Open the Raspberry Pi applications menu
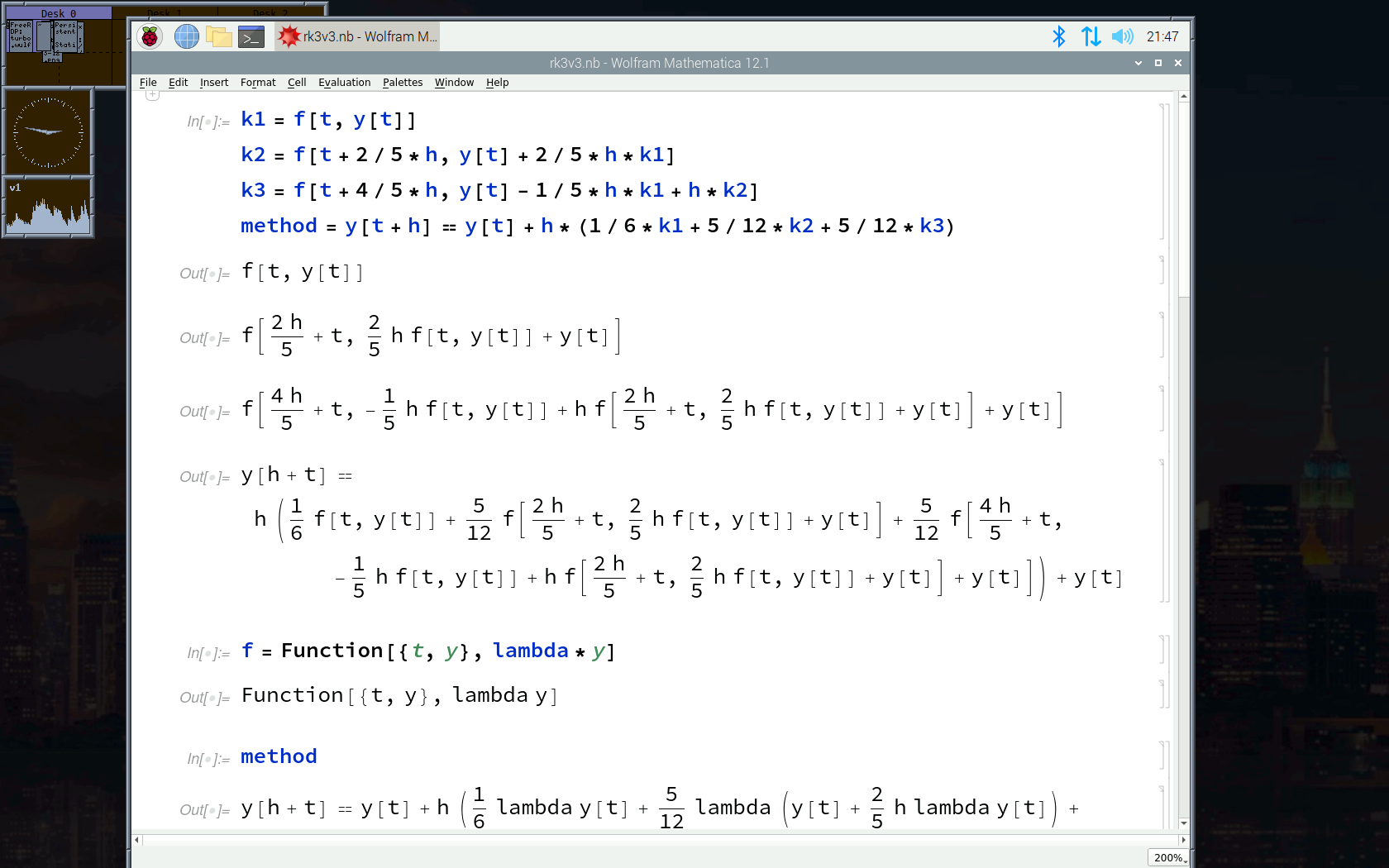The height and width of the screenshot is (868, 1389). coord(150,36)
